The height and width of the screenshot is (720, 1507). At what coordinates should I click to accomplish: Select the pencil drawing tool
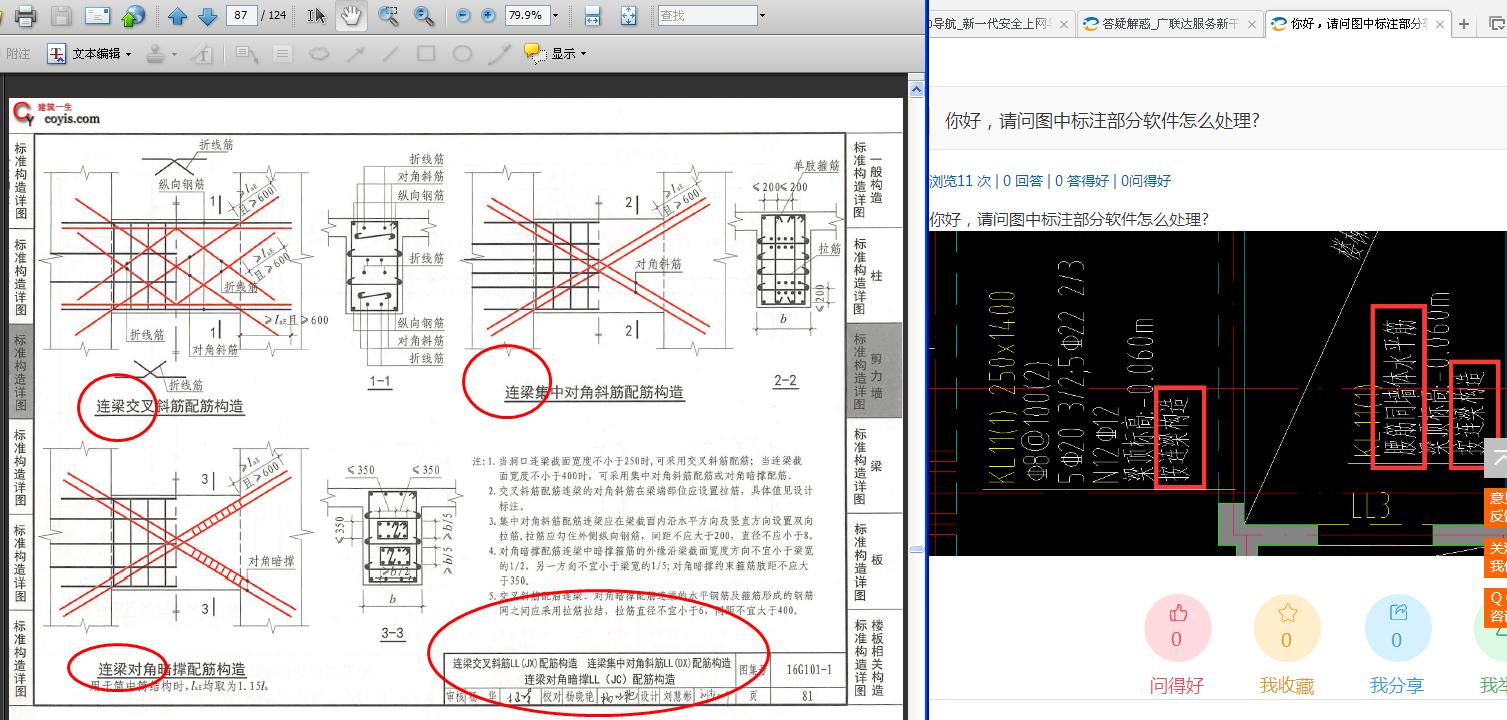498,54
